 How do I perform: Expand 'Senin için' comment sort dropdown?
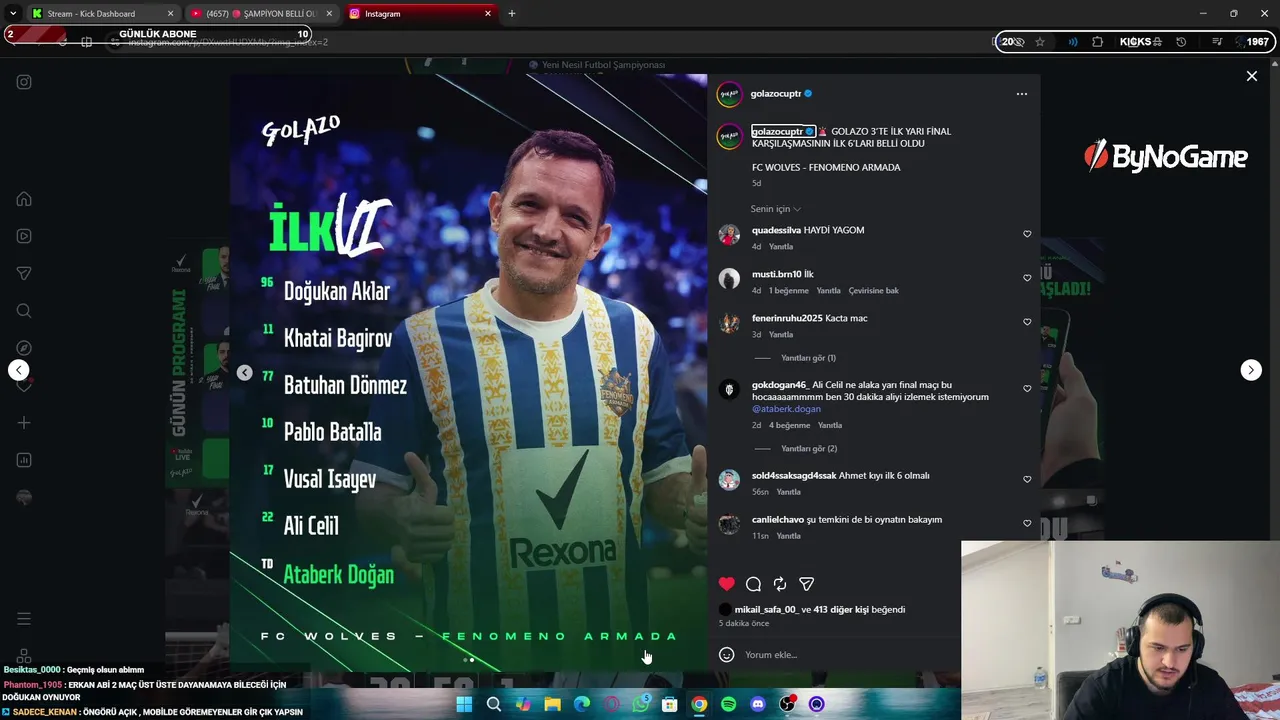coord(776,209)
